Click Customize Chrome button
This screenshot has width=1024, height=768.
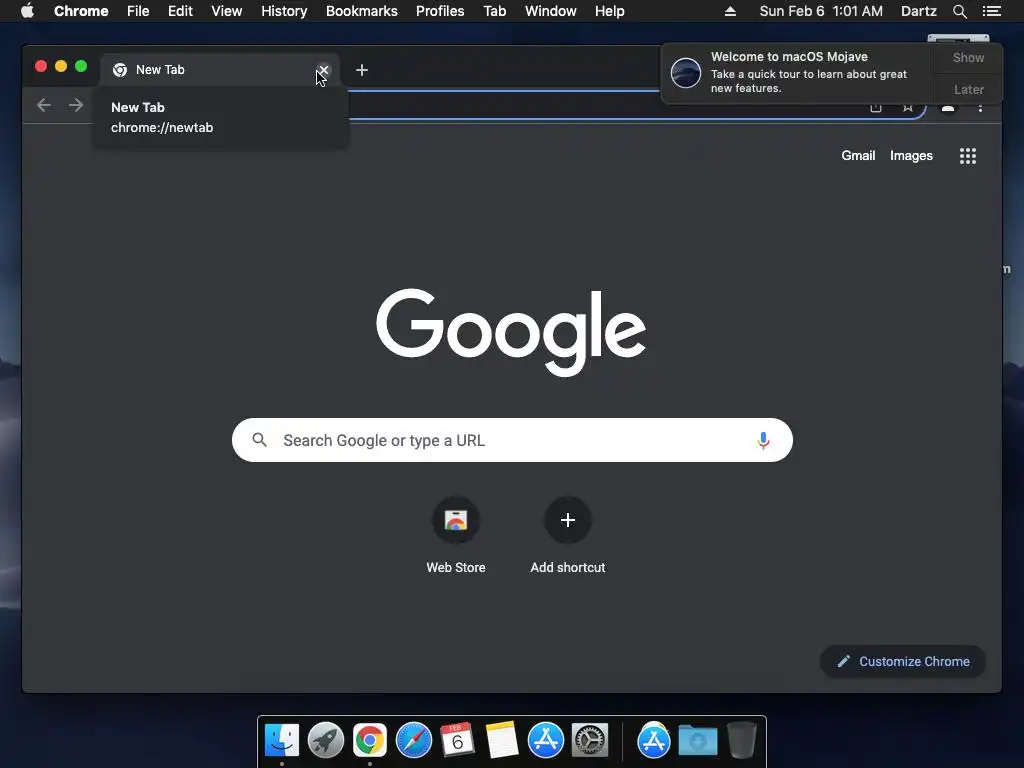coord(903,662)
